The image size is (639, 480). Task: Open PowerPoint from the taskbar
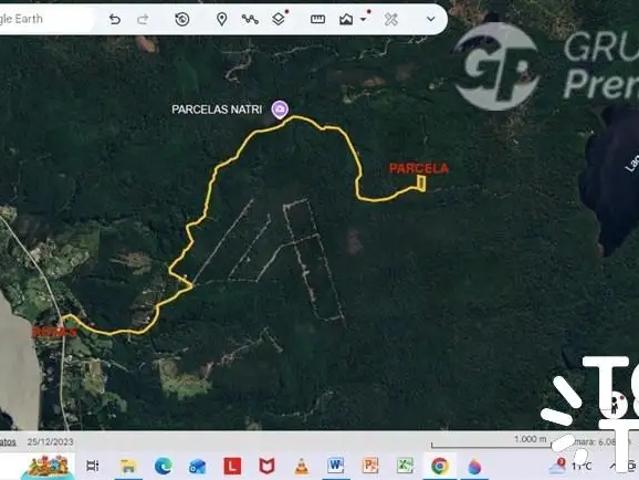pos(370,465)
